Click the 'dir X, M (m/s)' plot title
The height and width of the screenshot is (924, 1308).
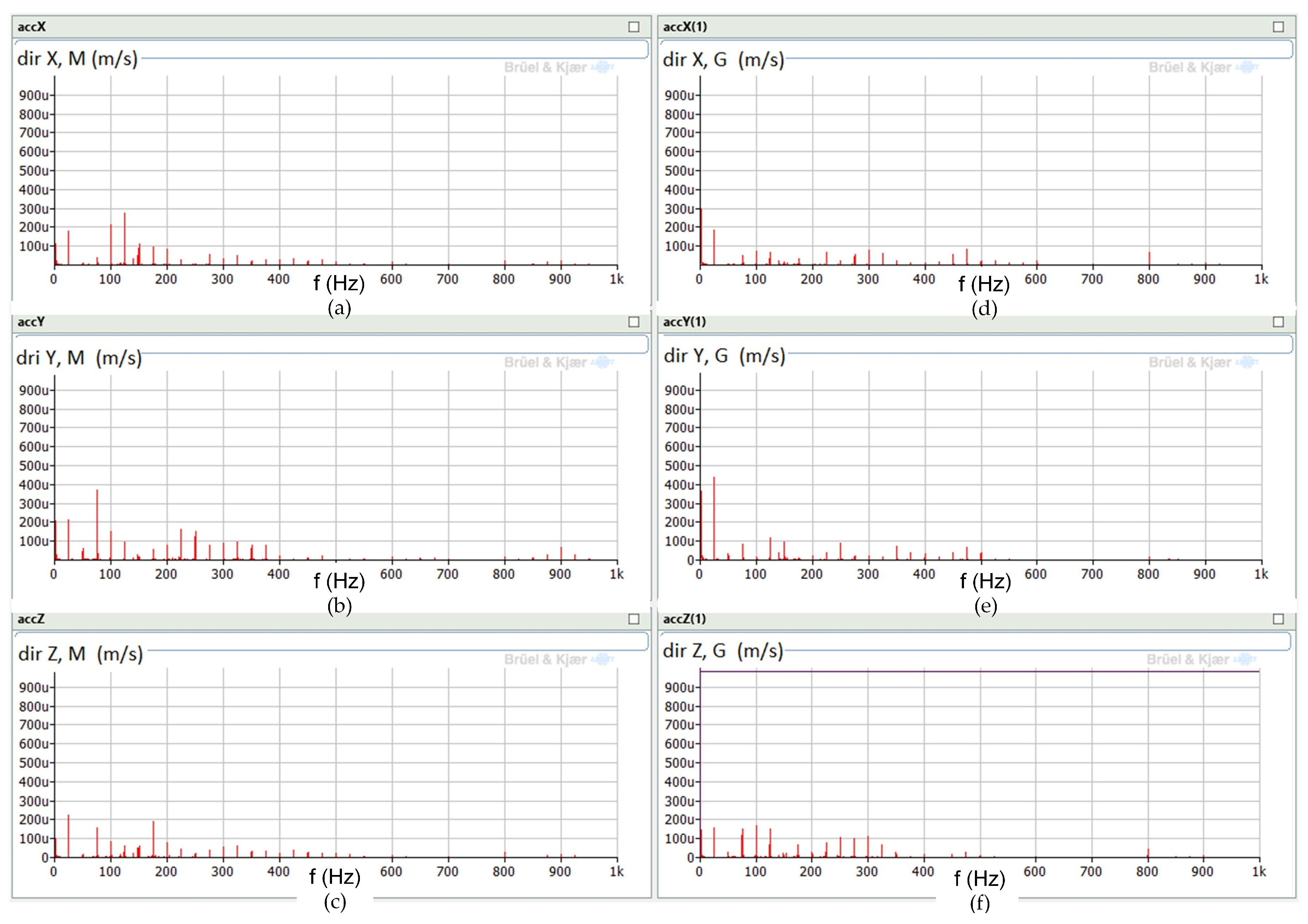(78, 59)
